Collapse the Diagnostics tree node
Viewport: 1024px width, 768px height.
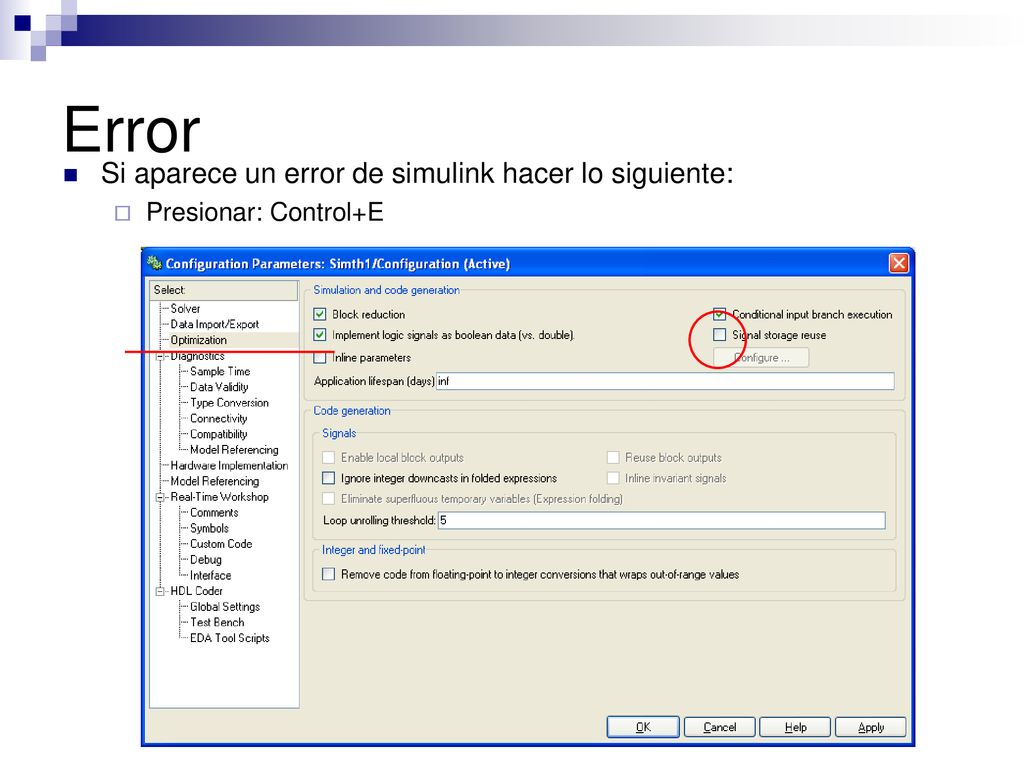coord(160,357)
